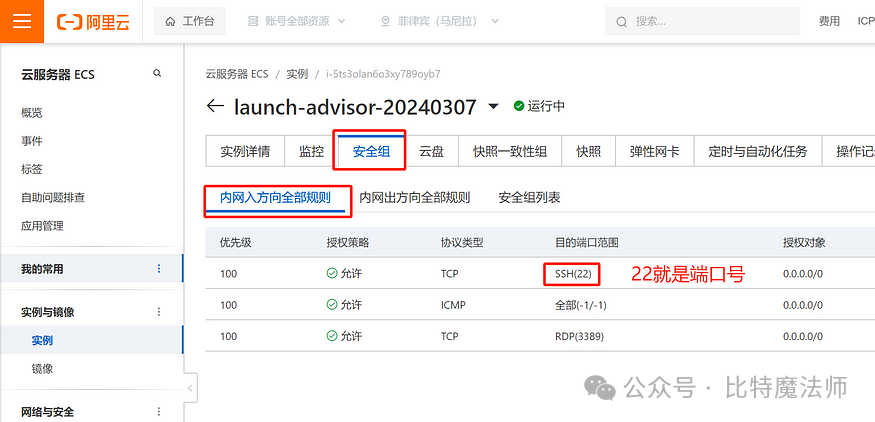The image size is (875, 422).
Task: Open 标签 in the sidebar
Action: pos(32,170)
